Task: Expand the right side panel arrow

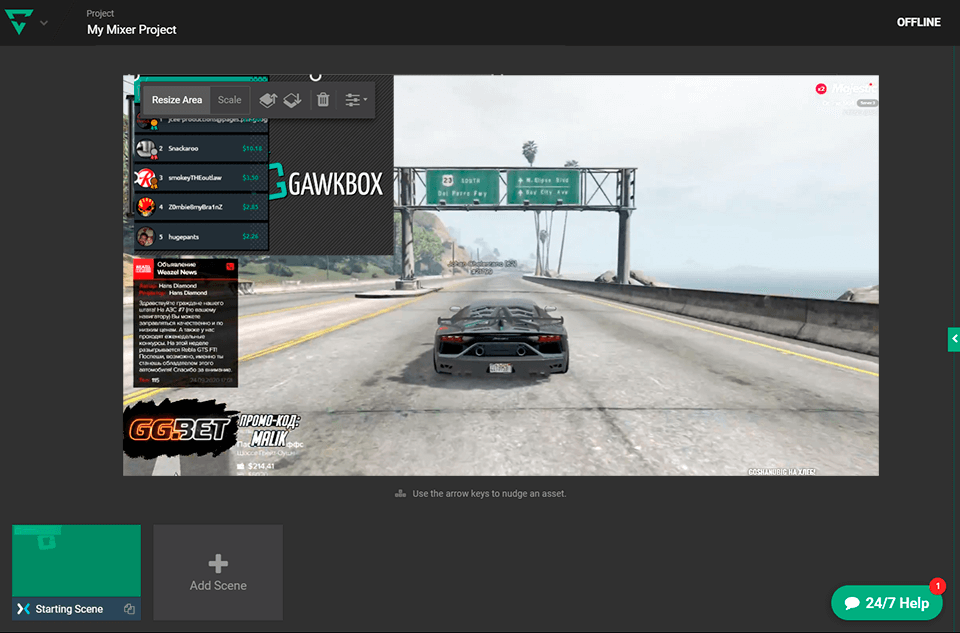Action: (953, 339)
